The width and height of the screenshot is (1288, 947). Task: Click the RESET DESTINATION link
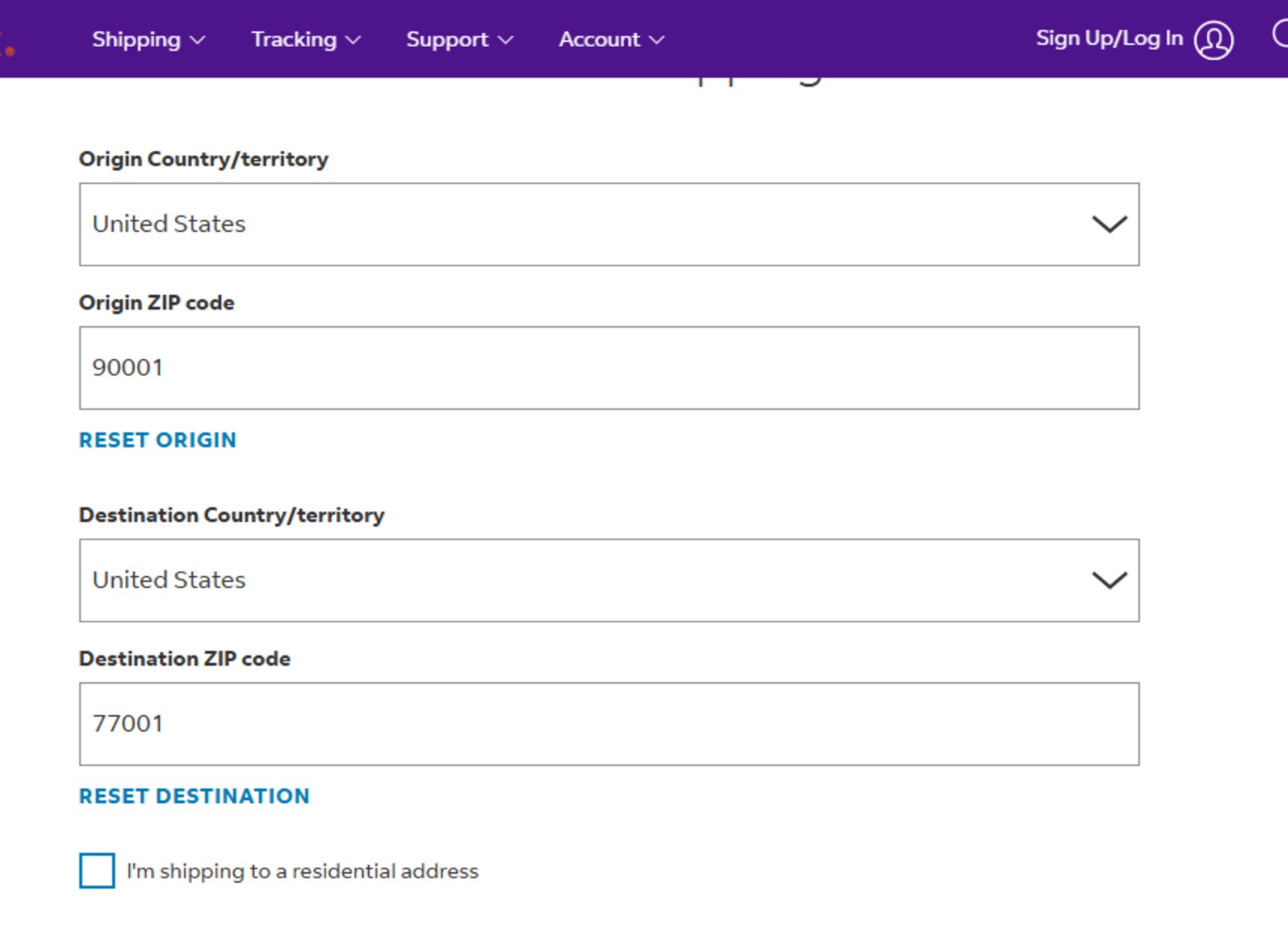[194, 796]
